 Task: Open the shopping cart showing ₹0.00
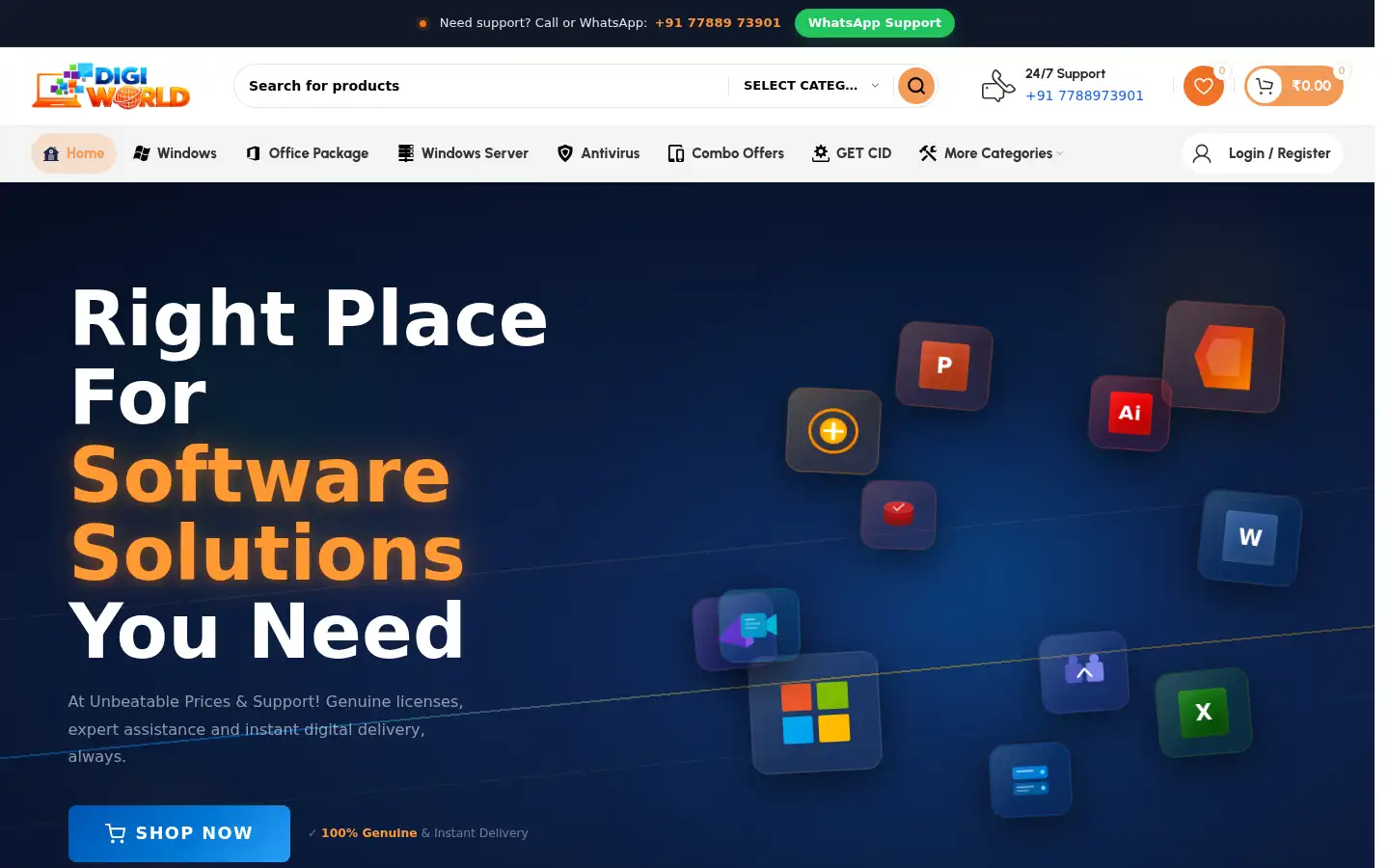coord(1294,86)
